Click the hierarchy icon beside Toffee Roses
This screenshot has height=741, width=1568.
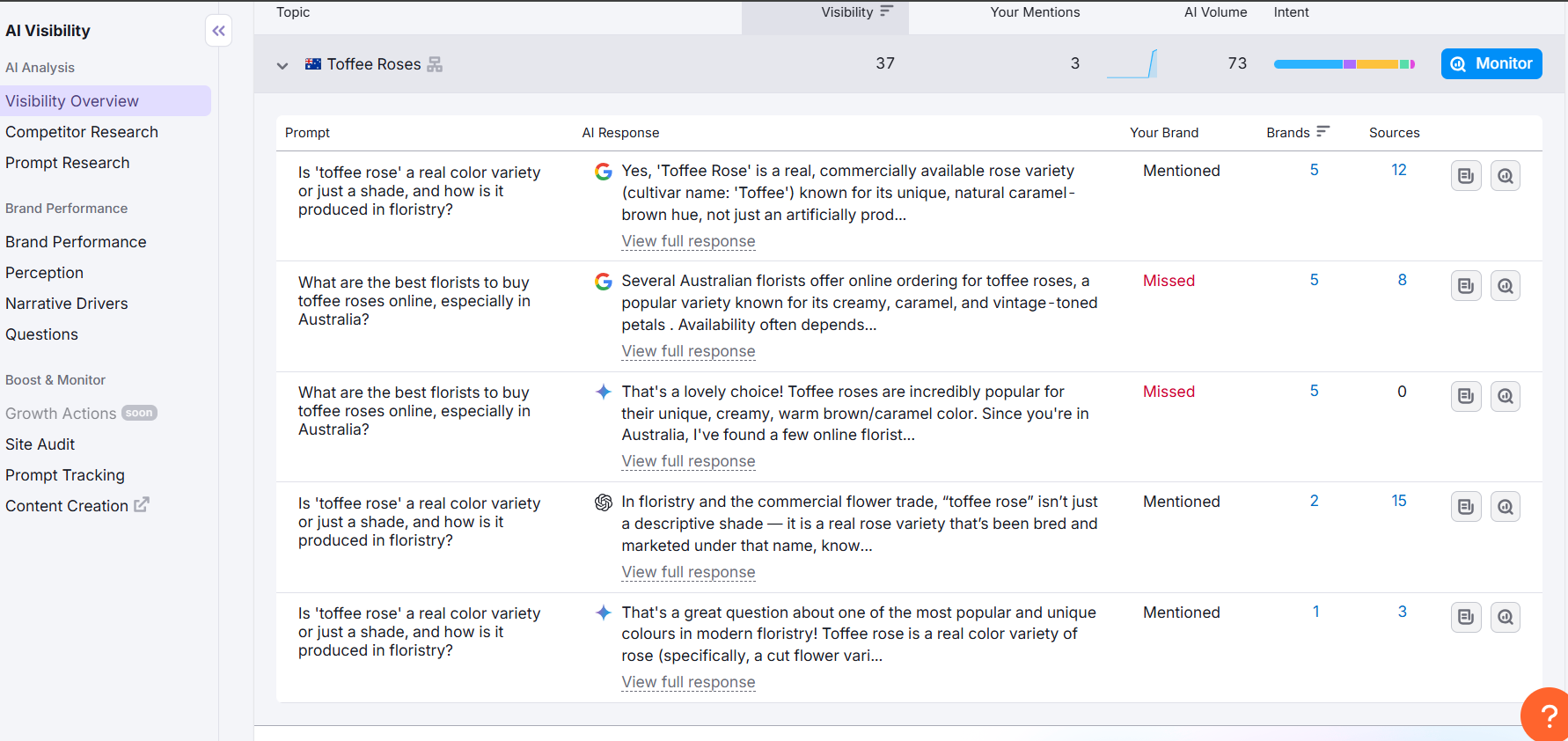(435, 64)
